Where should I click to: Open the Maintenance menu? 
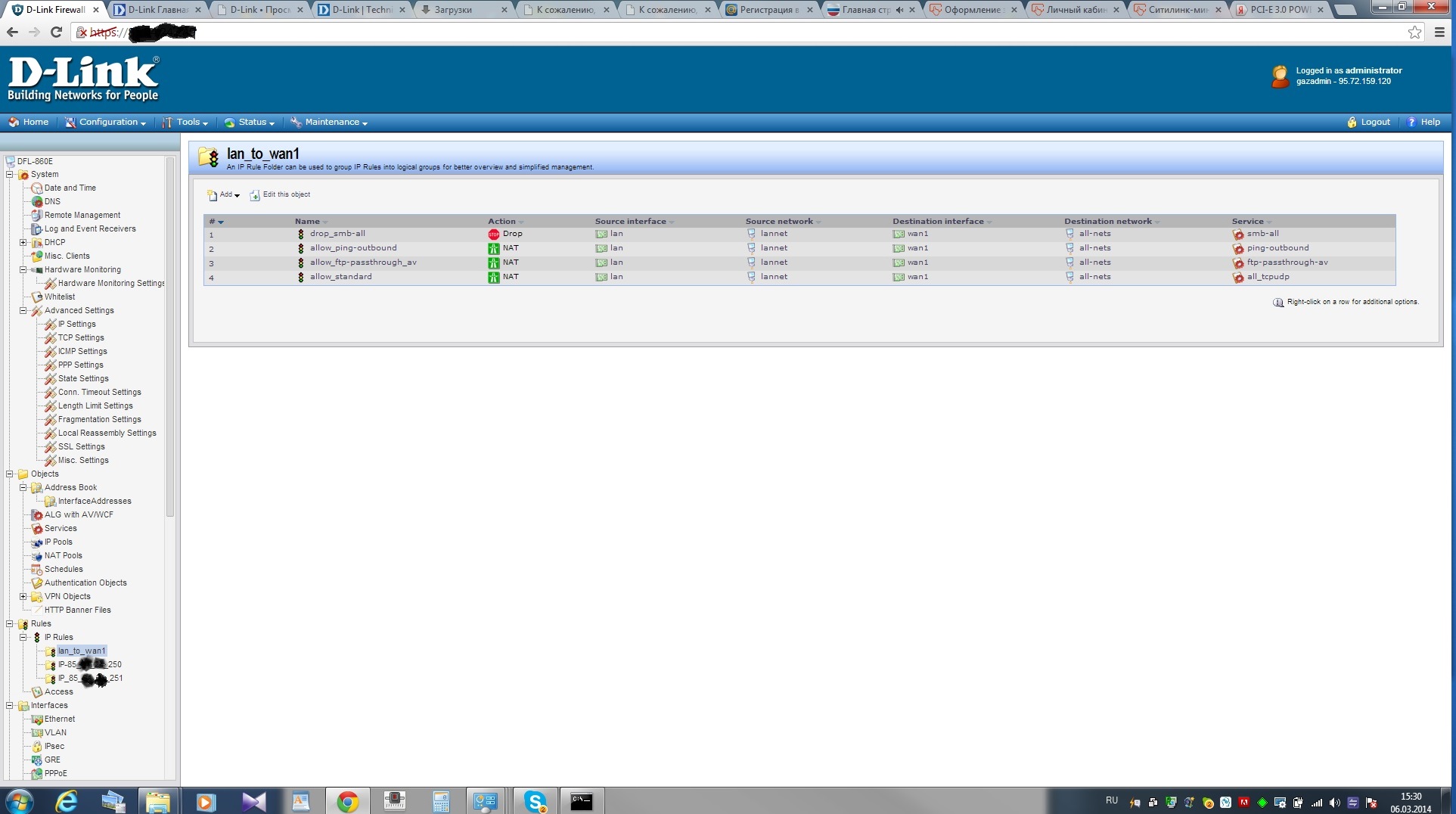329,122
